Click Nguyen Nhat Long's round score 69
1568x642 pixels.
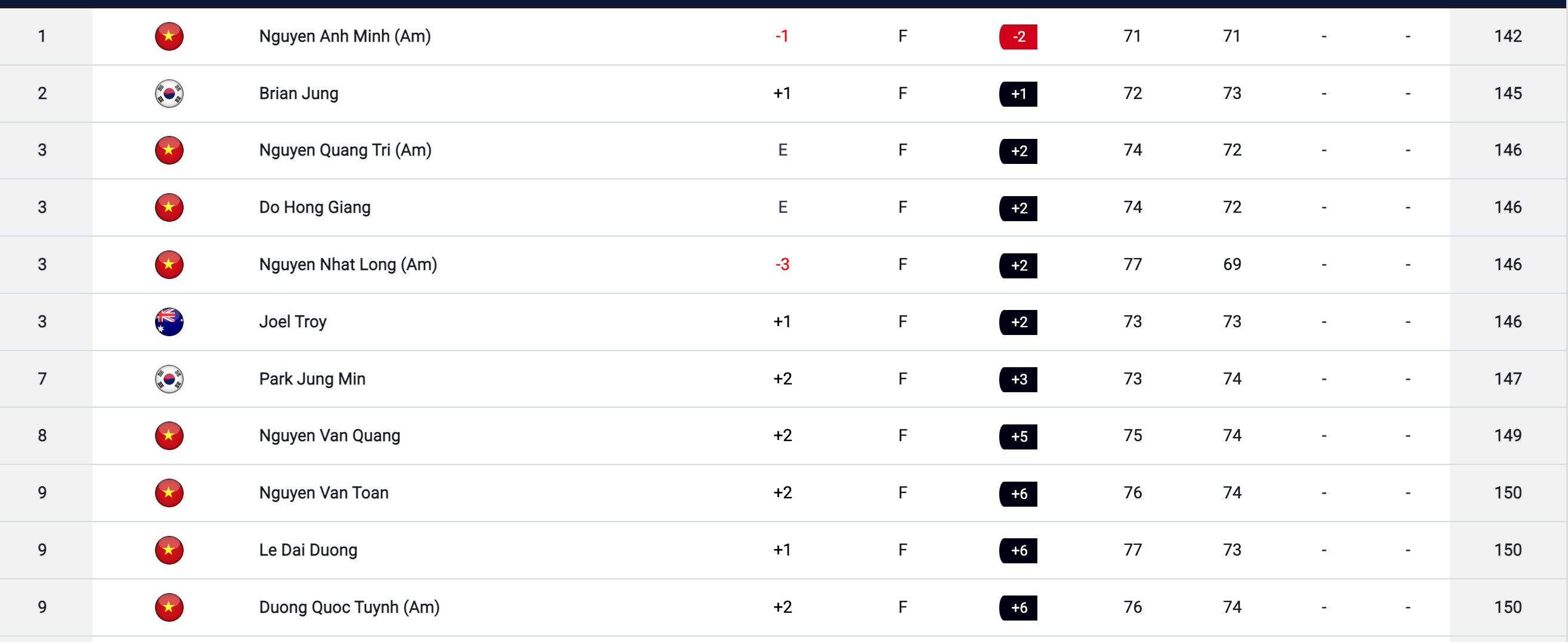click(1232, 265)
